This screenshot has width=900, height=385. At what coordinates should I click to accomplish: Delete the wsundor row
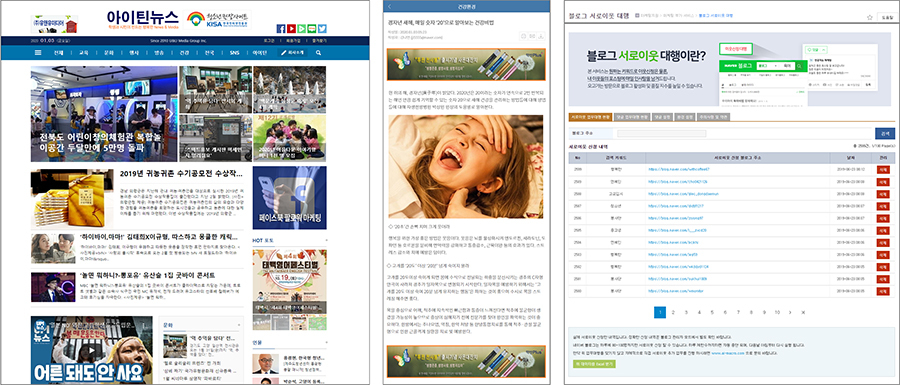pyautogui.click(x=883, y=291)
